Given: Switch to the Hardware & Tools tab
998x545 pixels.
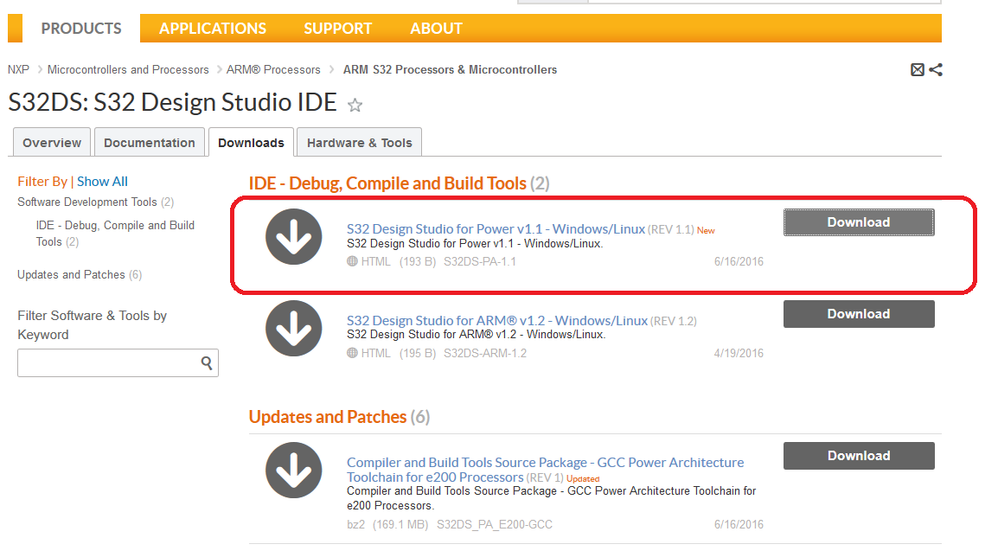Looking at the screenshot, I should coord(359,143).
